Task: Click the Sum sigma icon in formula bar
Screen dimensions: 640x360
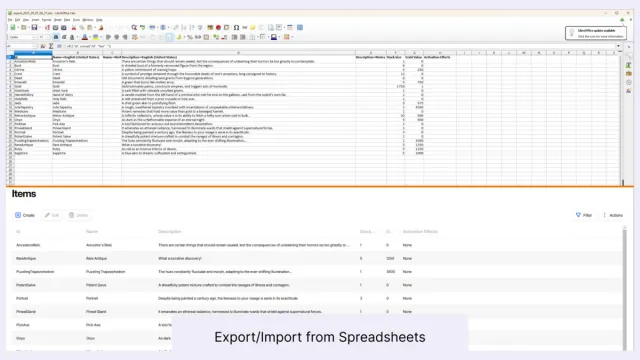Action: click(x=51, y=46)
